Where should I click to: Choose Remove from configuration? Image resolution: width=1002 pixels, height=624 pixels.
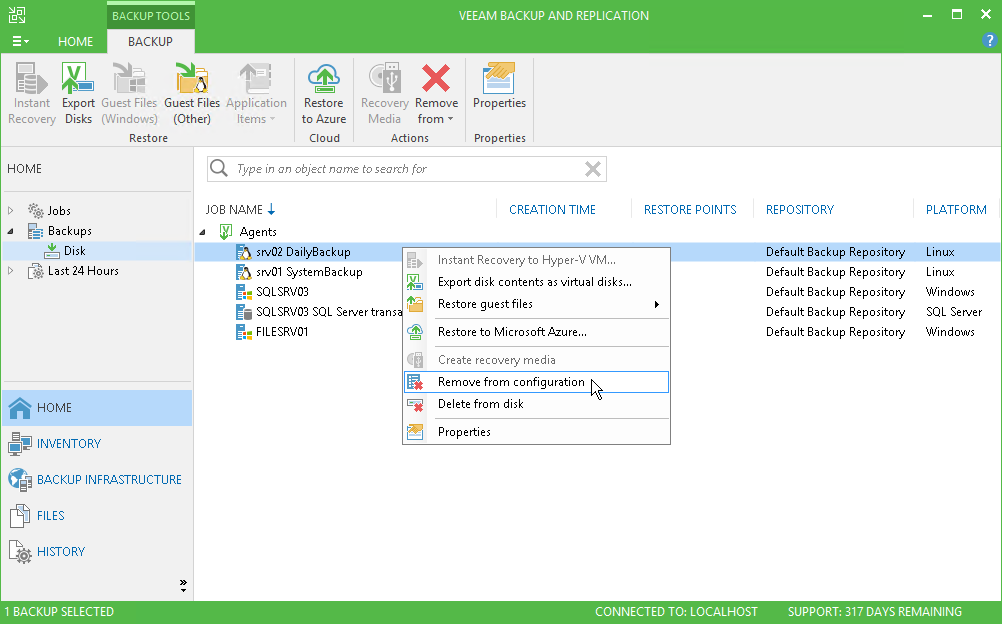point(536,382)
